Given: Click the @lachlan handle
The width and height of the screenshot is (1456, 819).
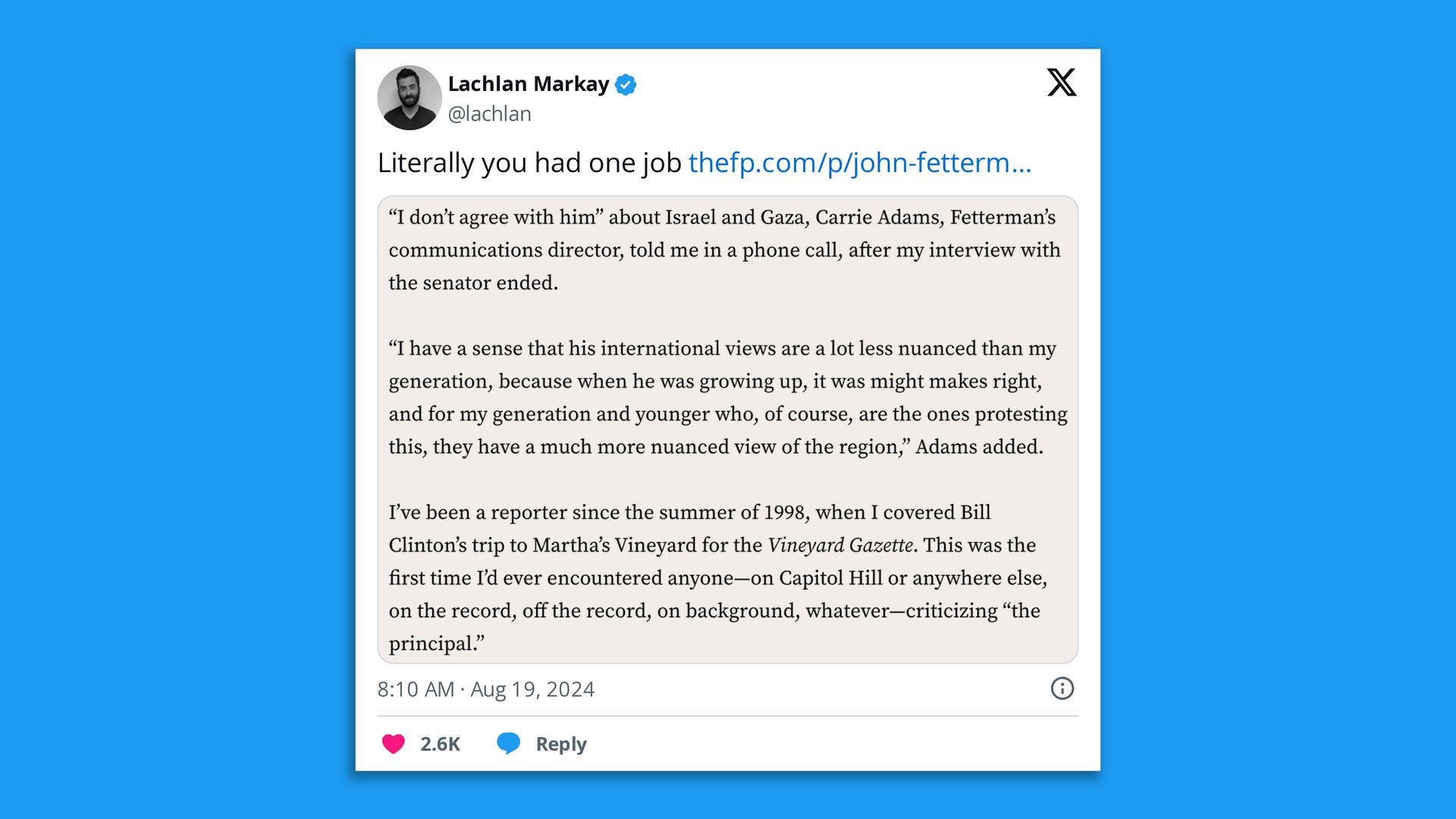Looking at the screenshot, I should tap(490, 114).
